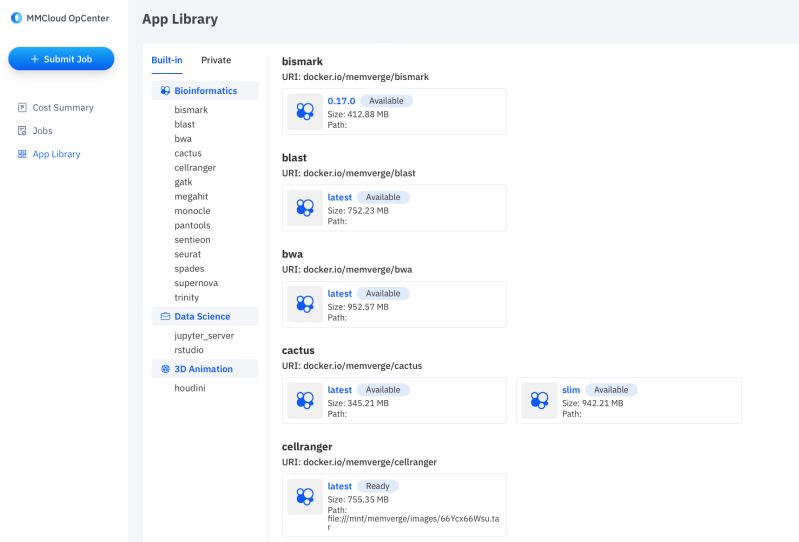The height and width of the screenshot is (542, 799).
Task: Click the bwa size 952.57 MB text
Action: (358, 307)
